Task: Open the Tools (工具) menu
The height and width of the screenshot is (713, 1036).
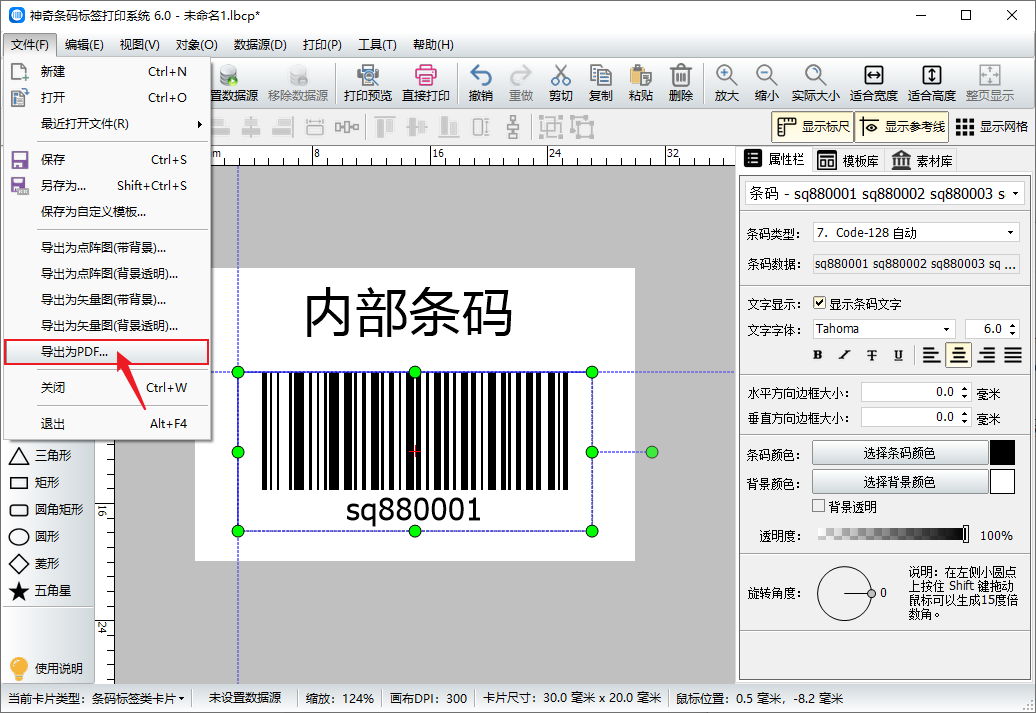Action: click(x=377, y=45)
